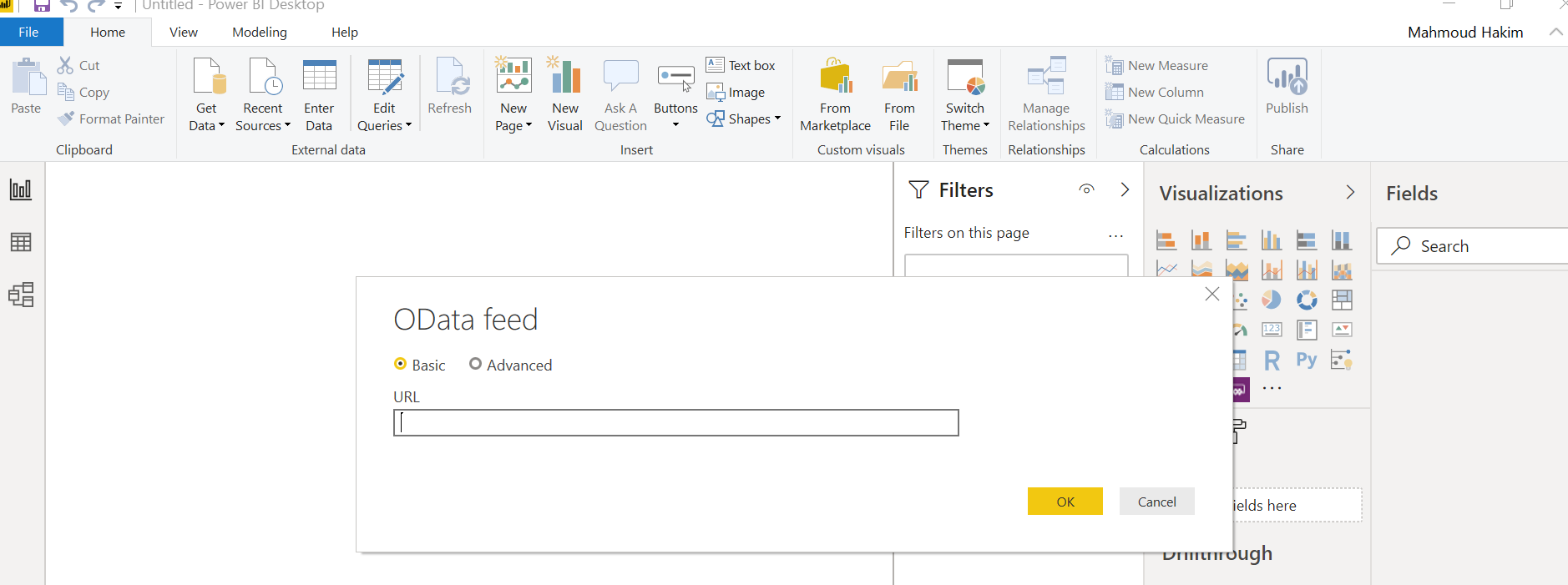Import custom visual From File
Viewport: 1568px width, 585px height.
tap(899, 95)
